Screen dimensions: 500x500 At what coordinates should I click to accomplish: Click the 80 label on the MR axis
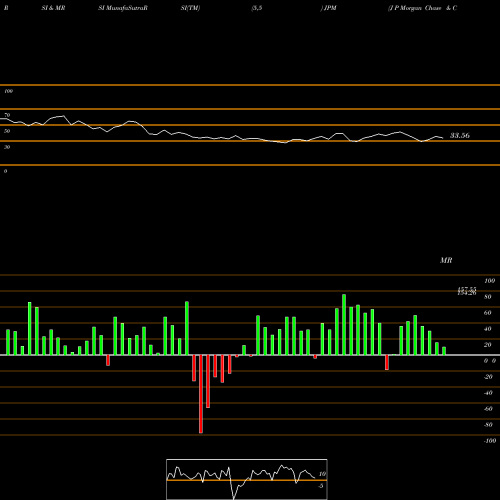click(488, 297)
